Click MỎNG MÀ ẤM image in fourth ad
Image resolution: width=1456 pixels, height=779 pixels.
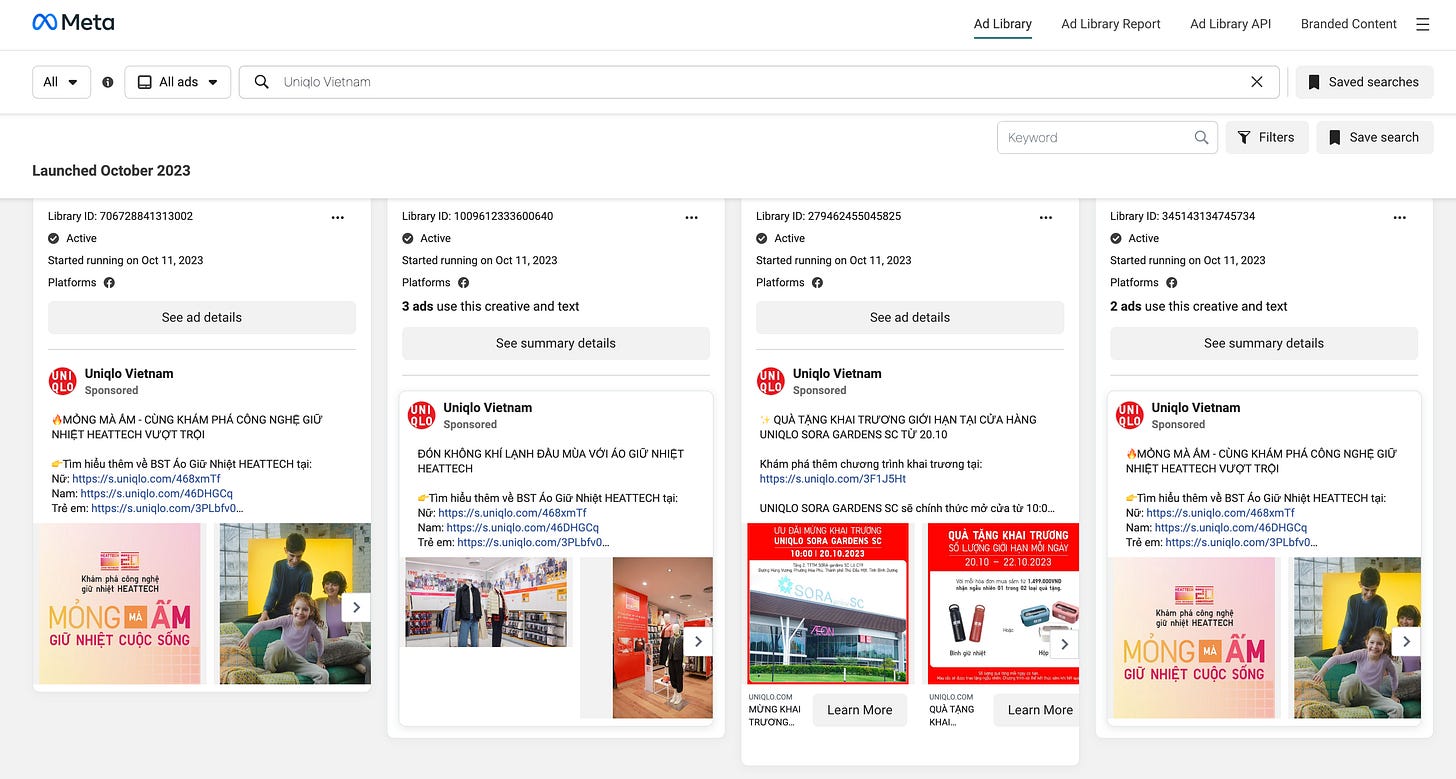click(x=1194, y=638)
